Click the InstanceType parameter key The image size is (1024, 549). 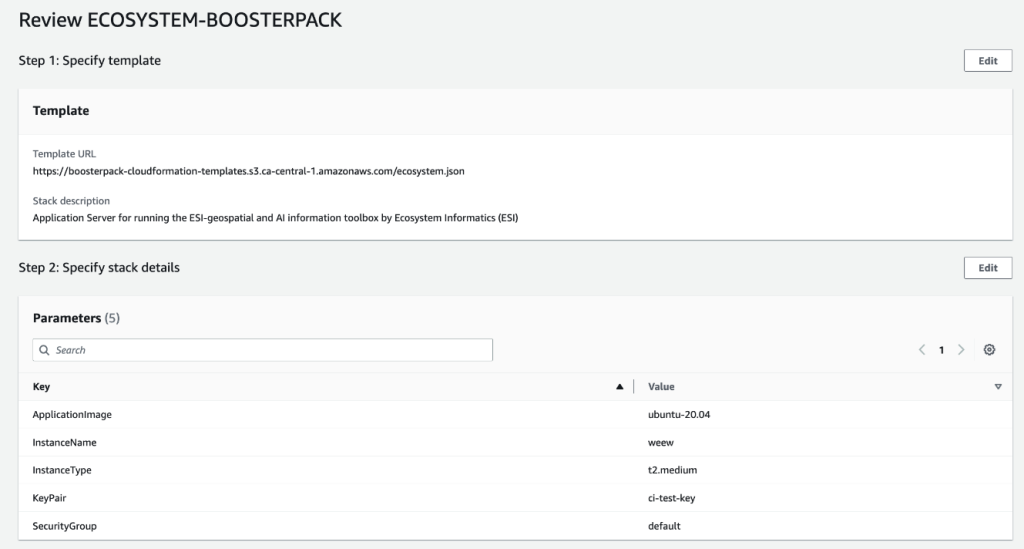coord(62,470)
